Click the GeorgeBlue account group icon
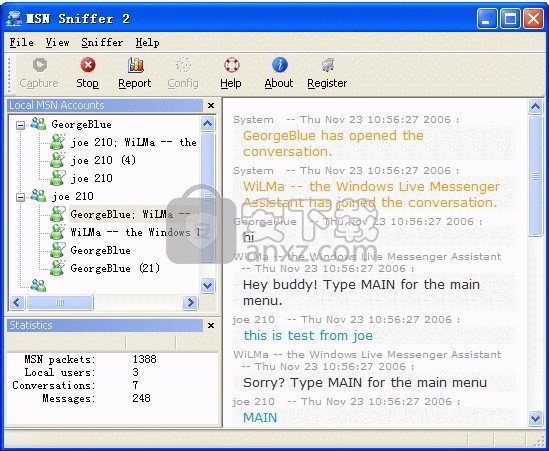Image resolution: width=549 pixels, height=451 pixels. pyautogui.click(x=39, y=124)
